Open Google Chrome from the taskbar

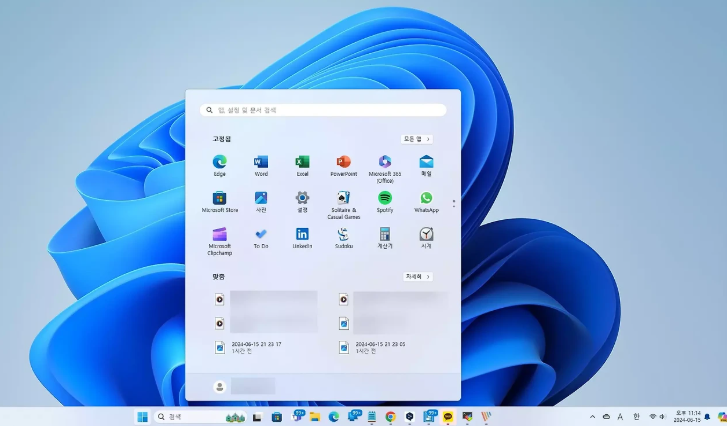(390, 417)
